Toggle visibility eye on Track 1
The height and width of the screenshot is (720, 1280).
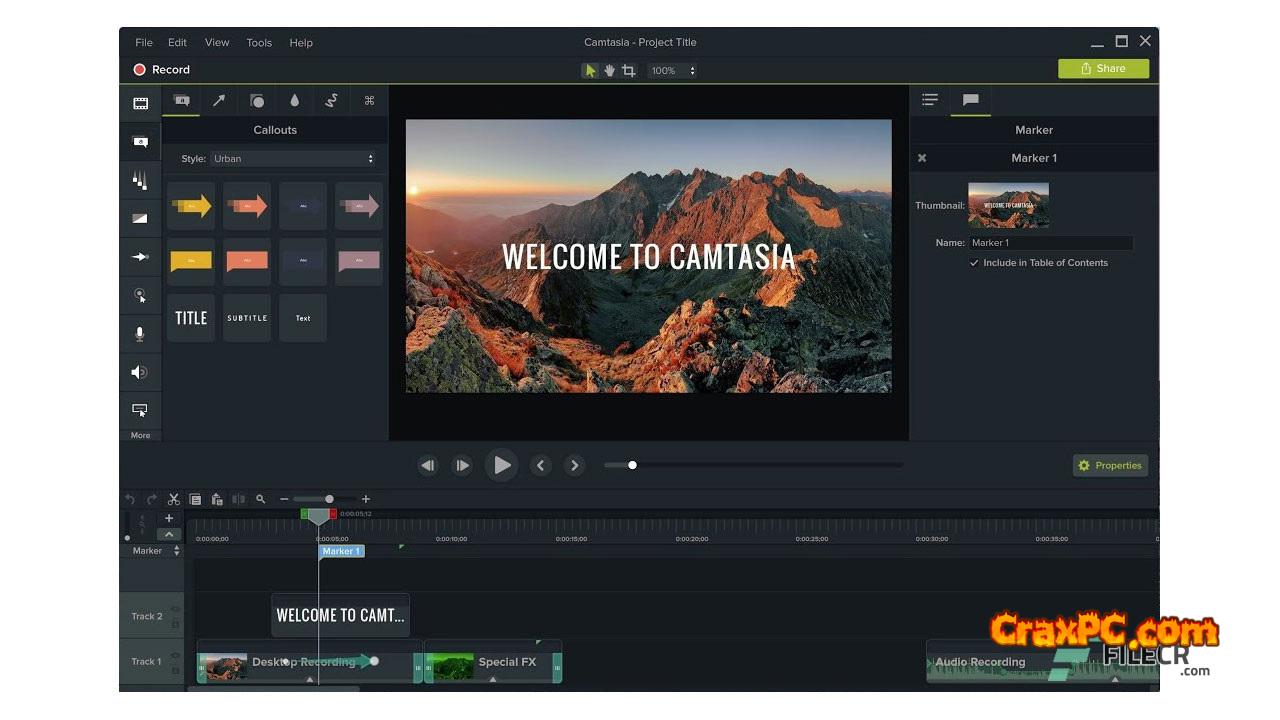[x=176, y=655]
